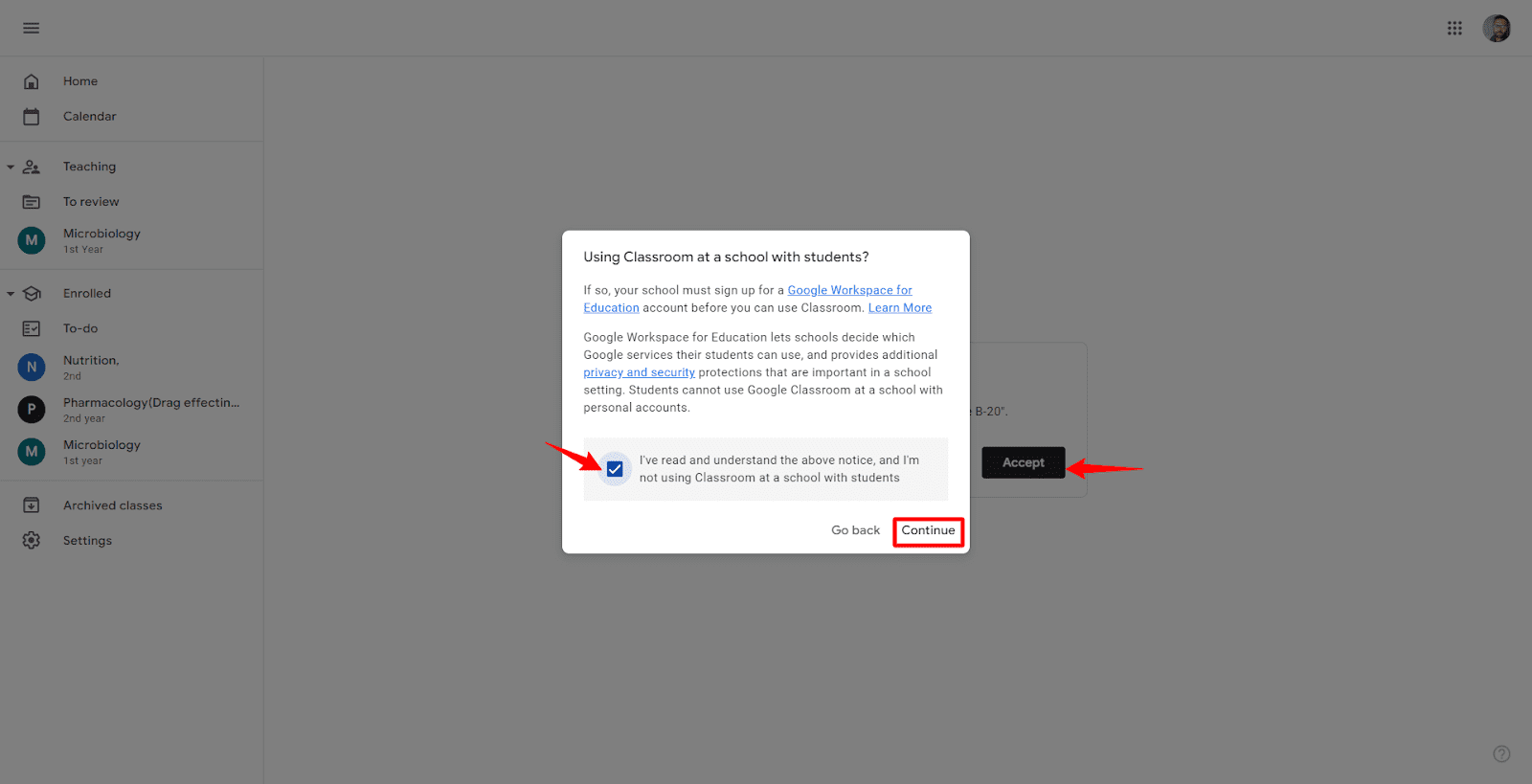Open the account profile picture
The width and height of the screenshot is (1532, 784).
coord(1497,28)
